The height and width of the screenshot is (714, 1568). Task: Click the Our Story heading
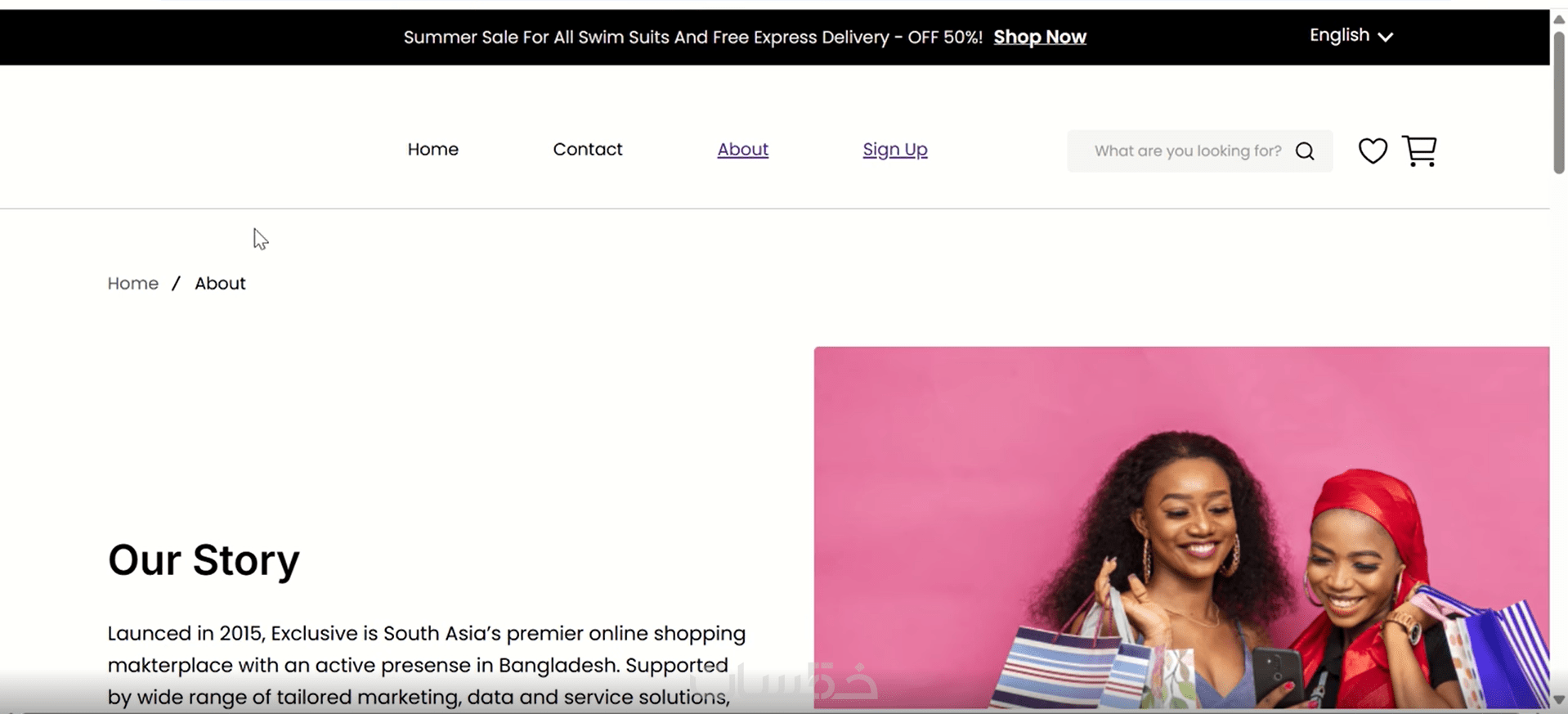[x=204, y=560]
